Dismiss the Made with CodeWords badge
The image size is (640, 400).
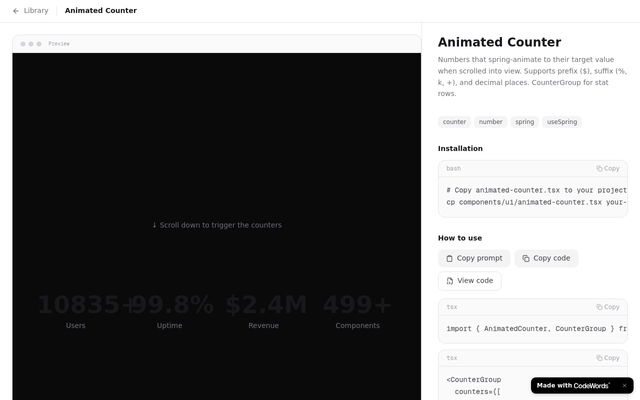[624, 385]
